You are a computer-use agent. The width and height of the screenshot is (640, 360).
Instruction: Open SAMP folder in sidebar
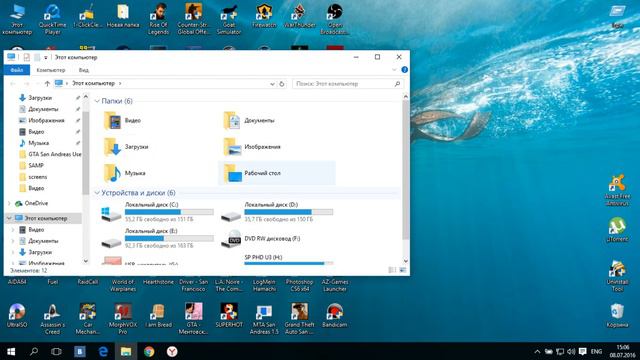(x=36, y=165)
